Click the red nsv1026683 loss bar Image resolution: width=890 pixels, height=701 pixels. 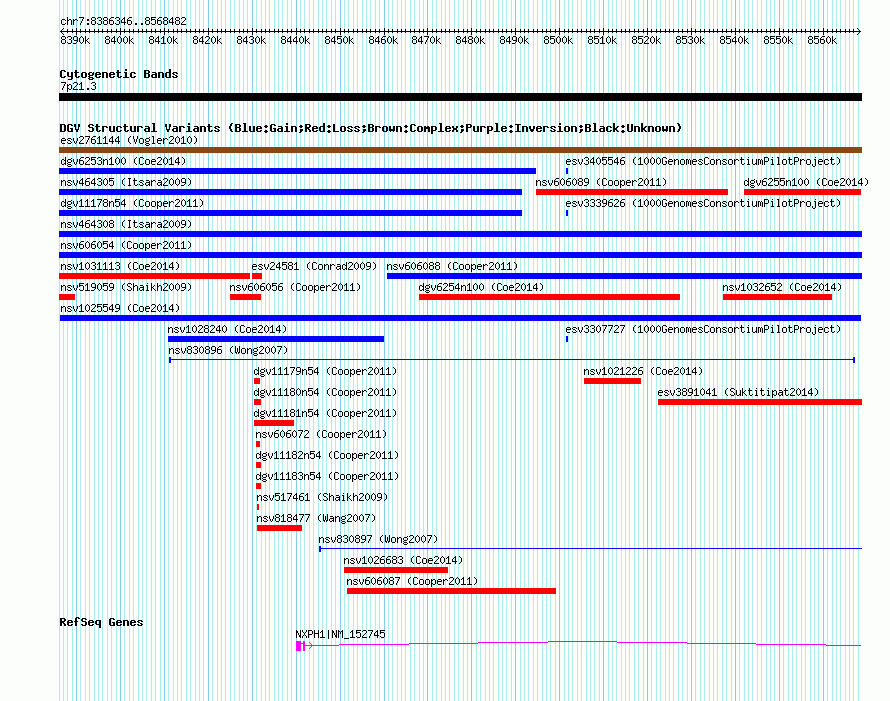coord(396,570)
